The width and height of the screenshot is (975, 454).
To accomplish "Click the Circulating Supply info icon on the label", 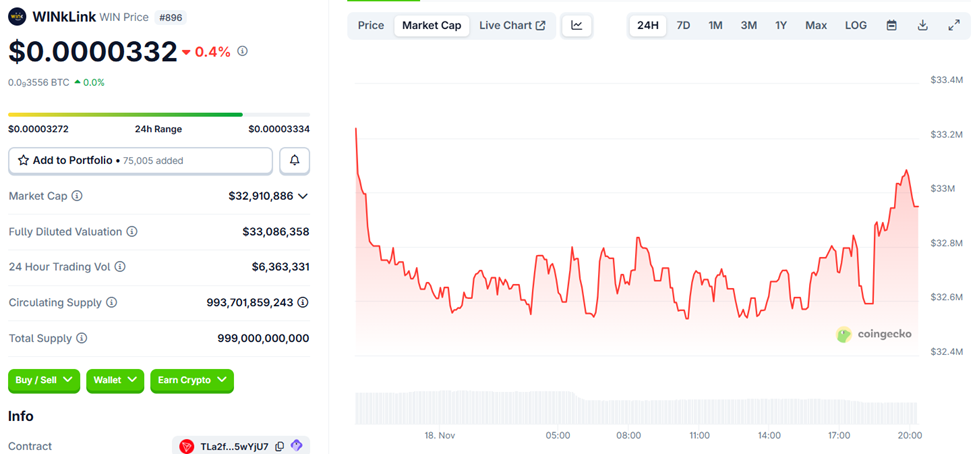I will click(111, 302).
